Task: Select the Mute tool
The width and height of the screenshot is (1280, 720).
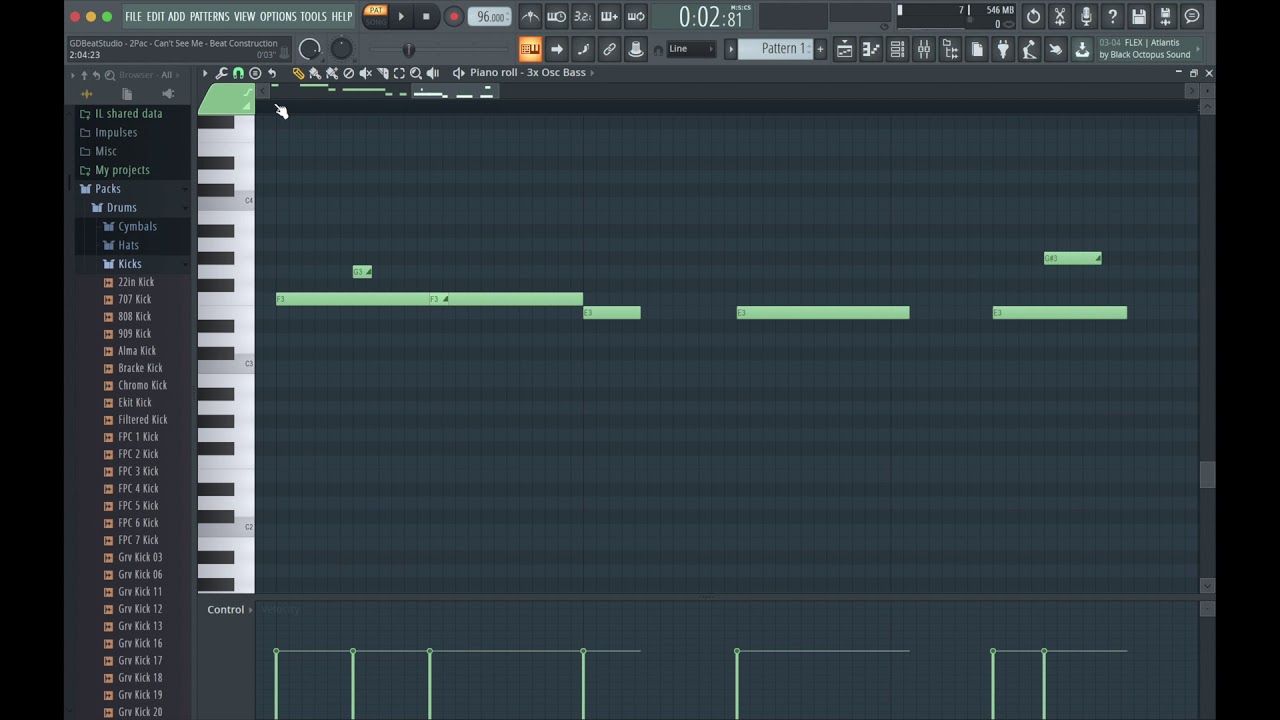Action: 365,73
